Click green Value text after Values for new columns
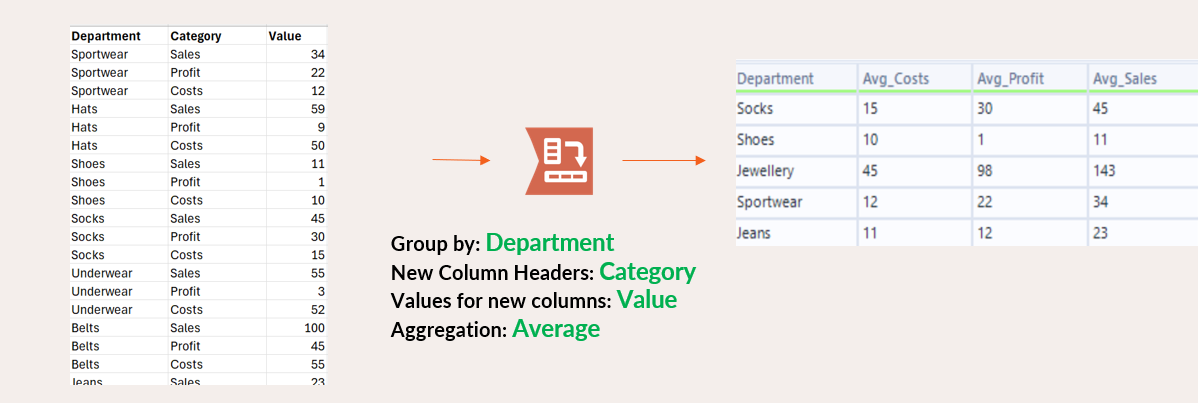This screenshot has width=1198, height=403. tap(646, 300)
